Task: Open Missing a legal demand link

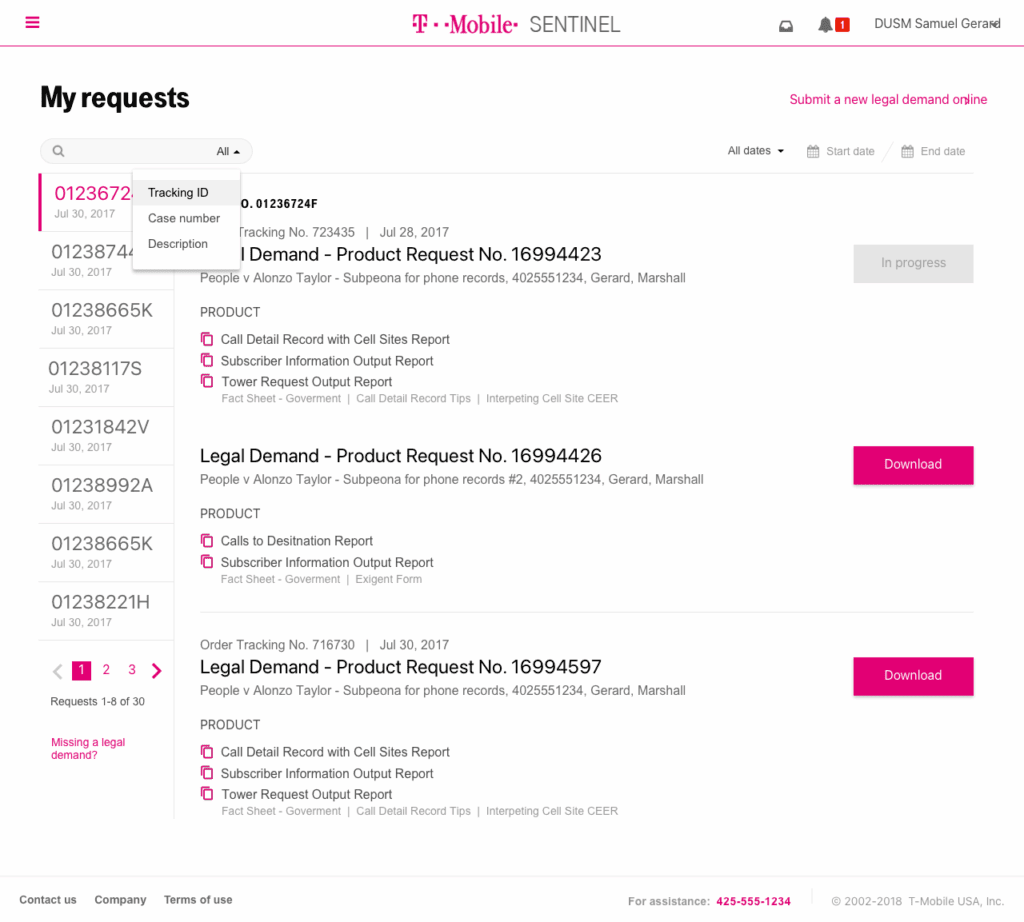Action: pyautogui.click(x=88, y=749)
